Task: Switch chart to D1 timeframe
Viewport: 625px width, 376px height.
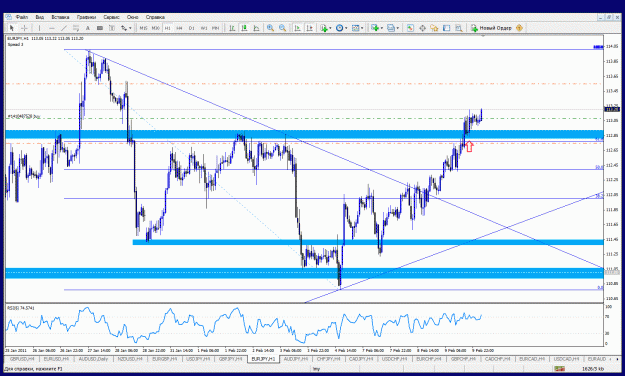Action: click(x=192, y=28)
